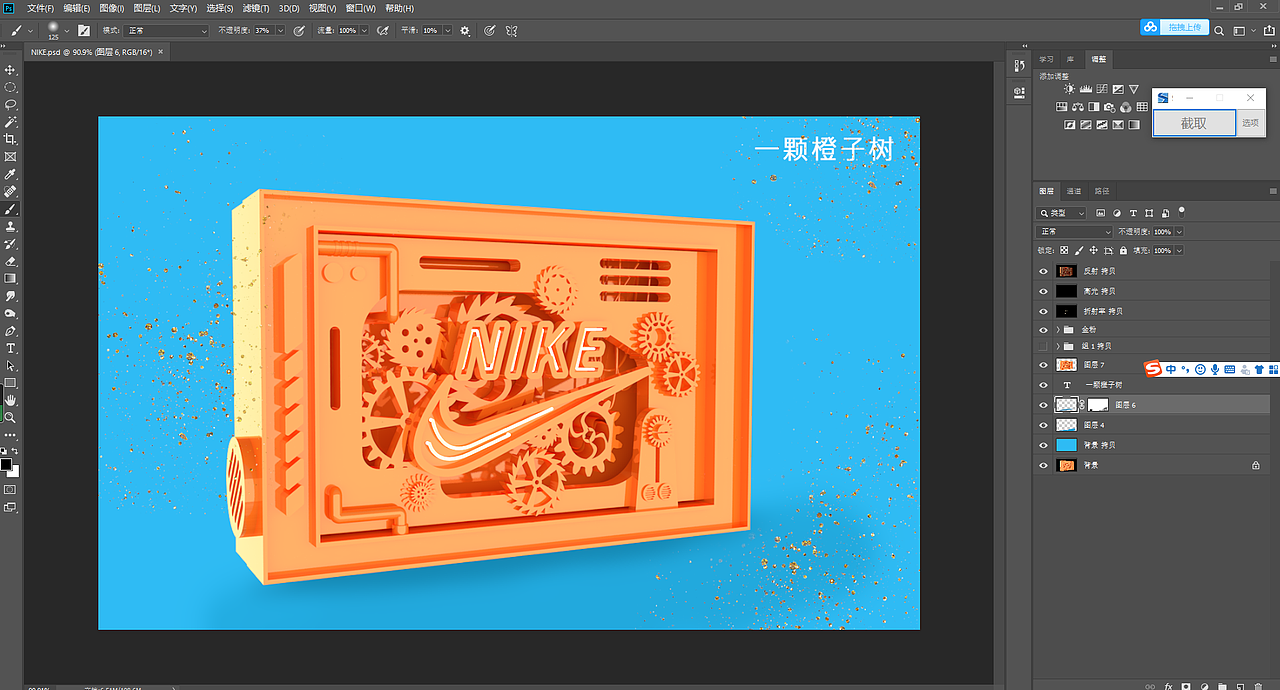Select the Lasso tool
The width and height of the screenshot is (1280, 690).
pos(11,104)
